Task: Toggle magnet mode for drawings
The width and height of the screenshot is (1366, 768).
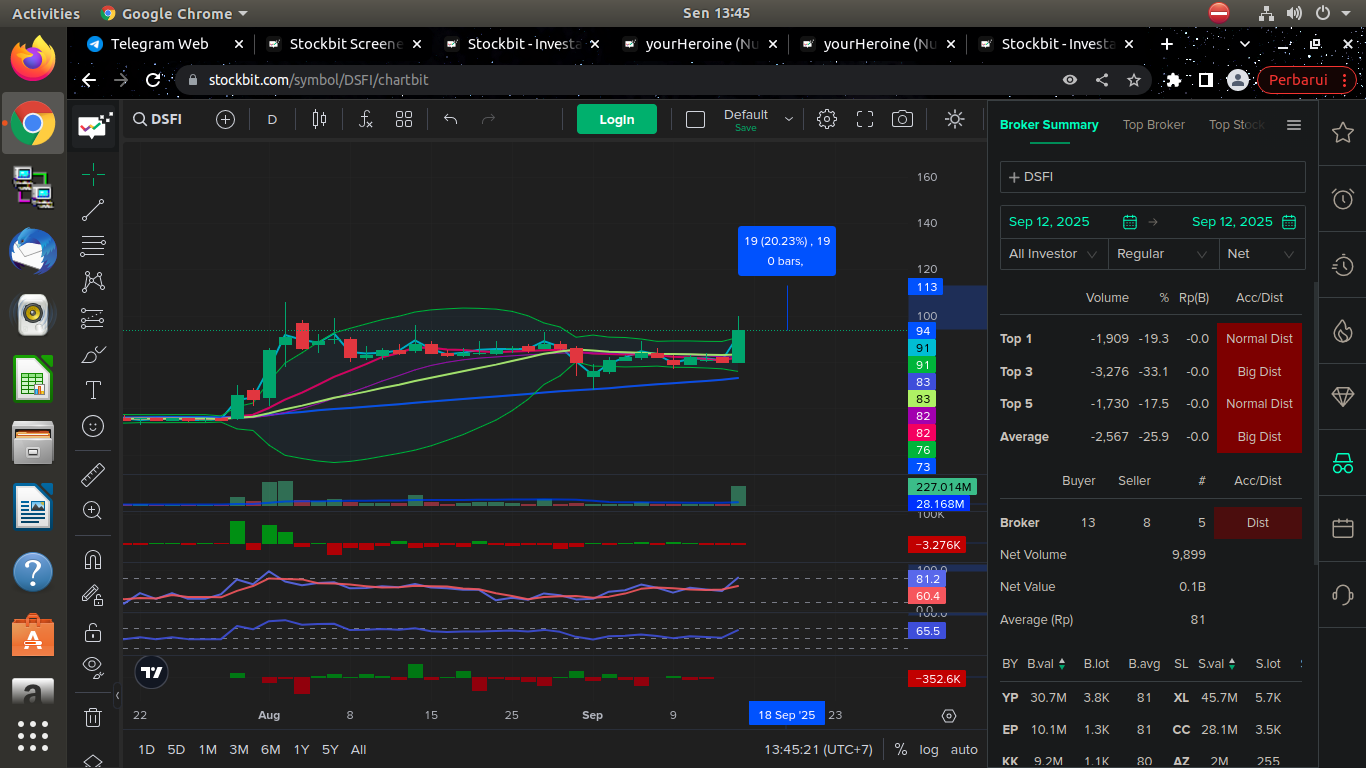Action: [93, 559]
